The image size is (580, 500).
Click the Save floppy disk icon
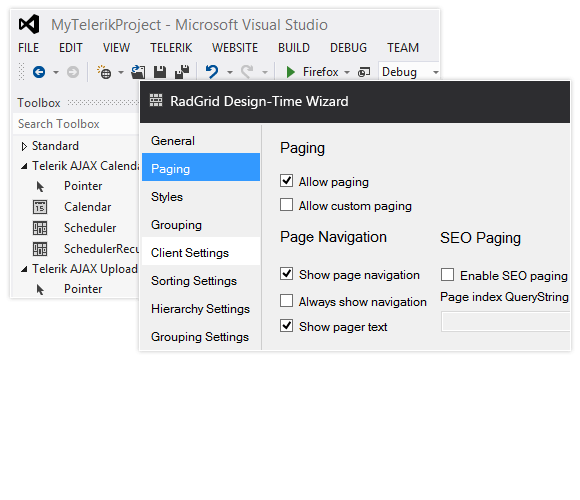(x=160, y=72)
